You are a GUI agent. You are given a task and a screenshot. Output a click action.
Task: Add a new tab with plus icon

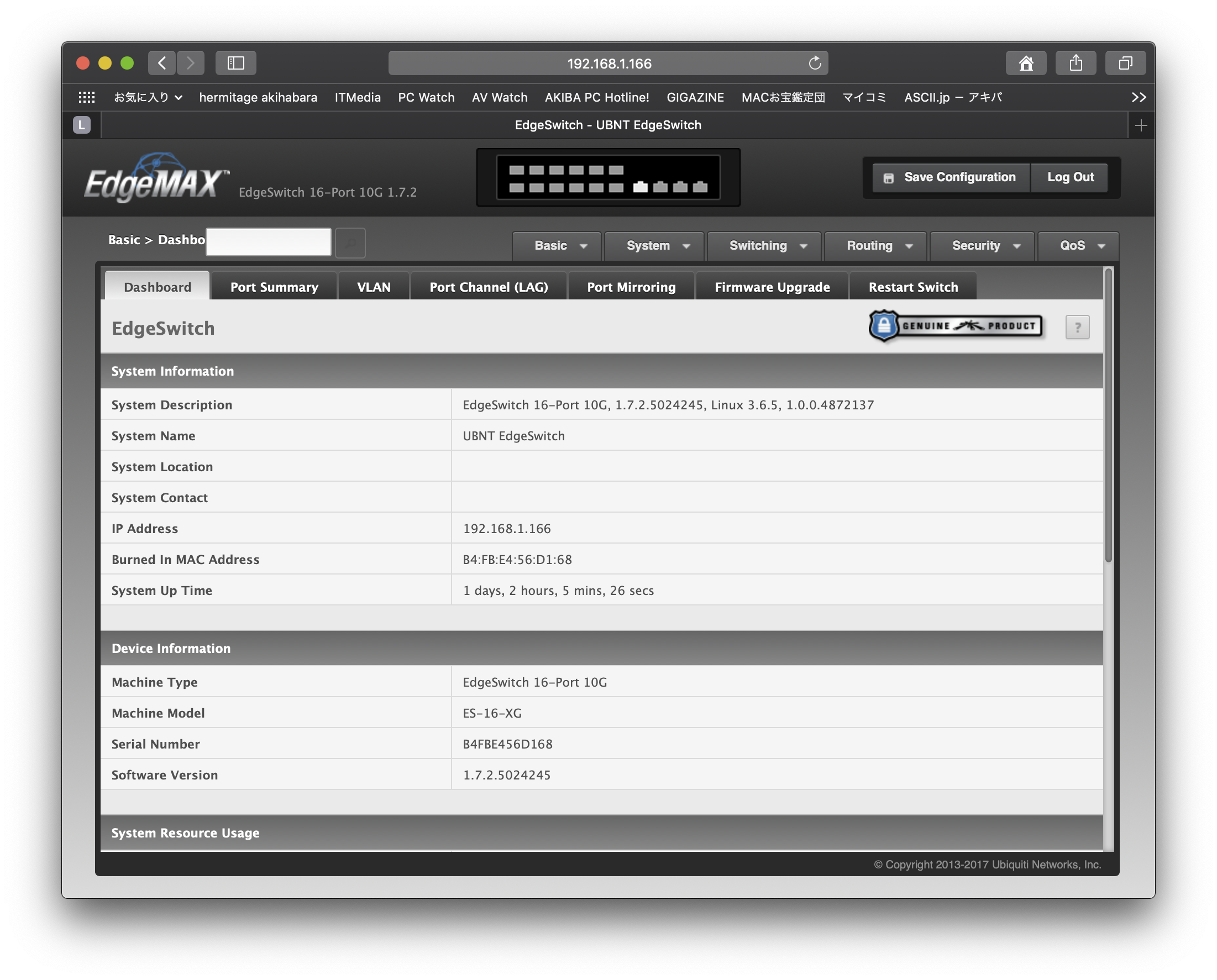click(1141, 125)
